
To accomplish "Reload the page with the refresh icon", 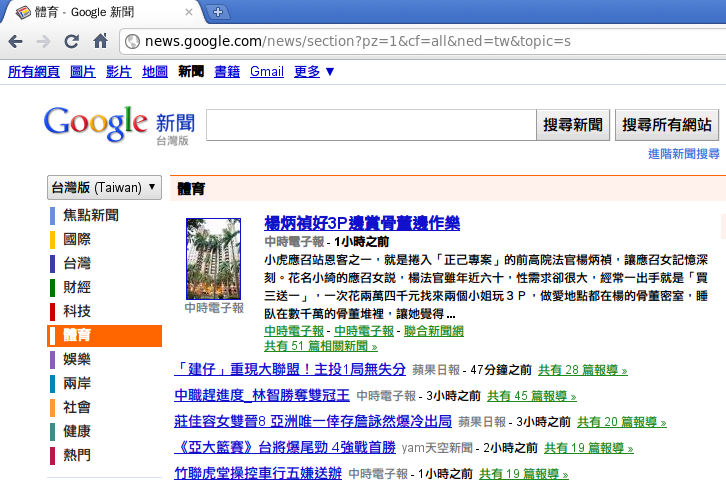I will tap(72, 41).
